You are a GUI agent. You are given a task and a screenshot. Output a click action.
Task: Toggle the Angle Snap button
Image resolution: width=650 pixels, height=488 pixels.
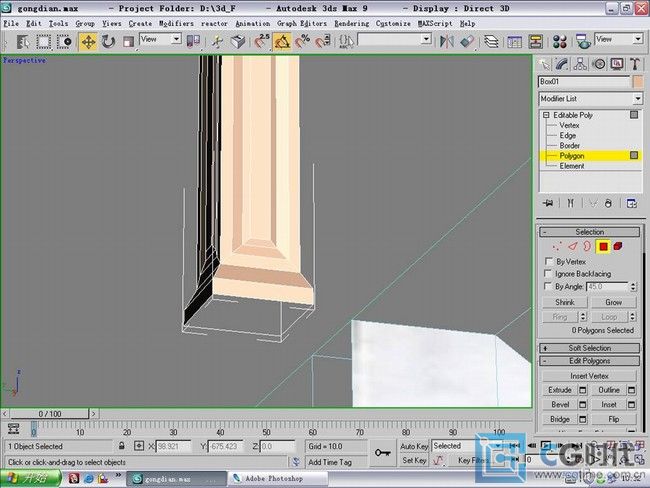point(282,41)
